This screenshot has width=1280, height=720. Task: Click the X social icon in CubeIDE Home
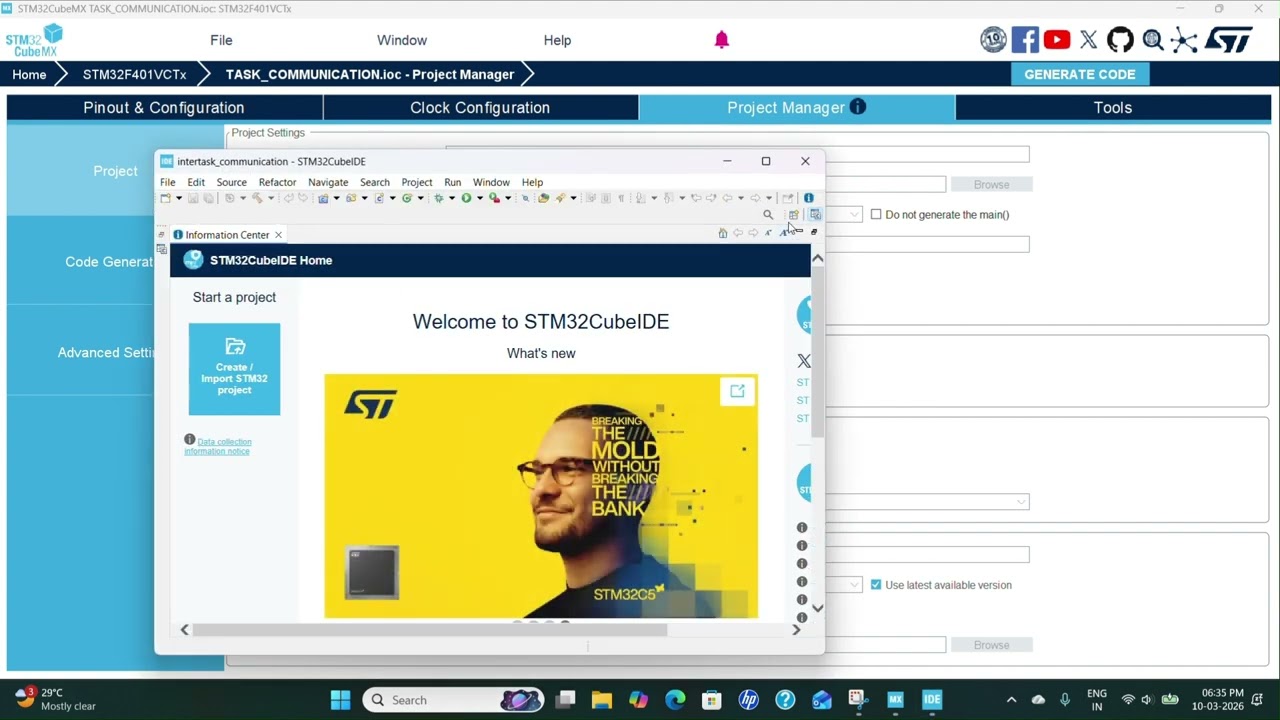coord(804,361)
